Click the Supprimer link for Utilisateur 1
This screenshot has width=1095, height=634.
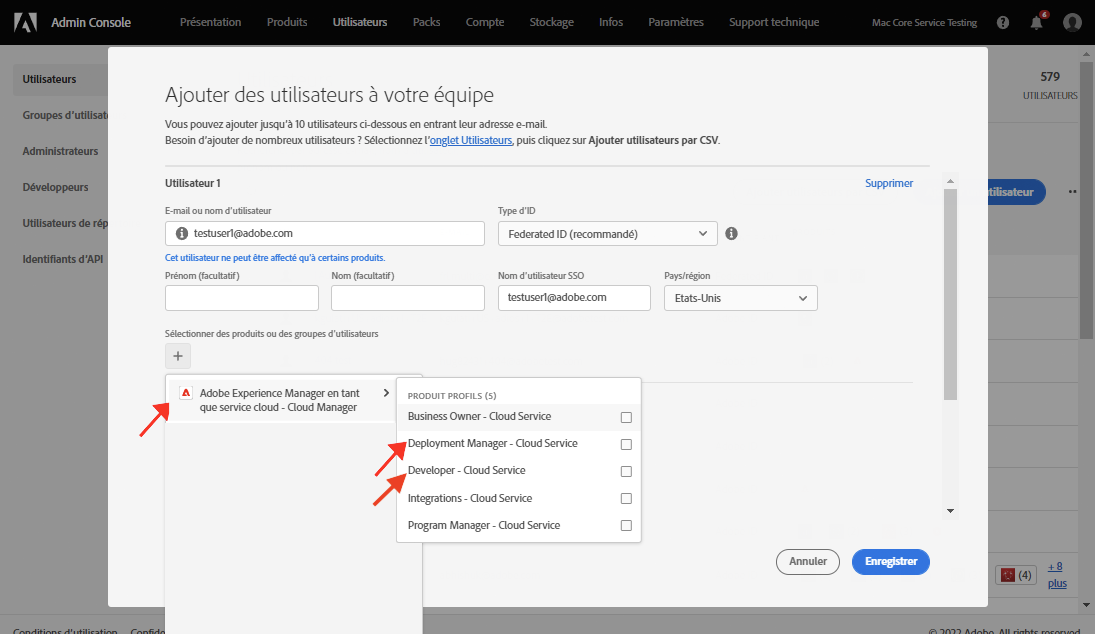coord(888,184)
